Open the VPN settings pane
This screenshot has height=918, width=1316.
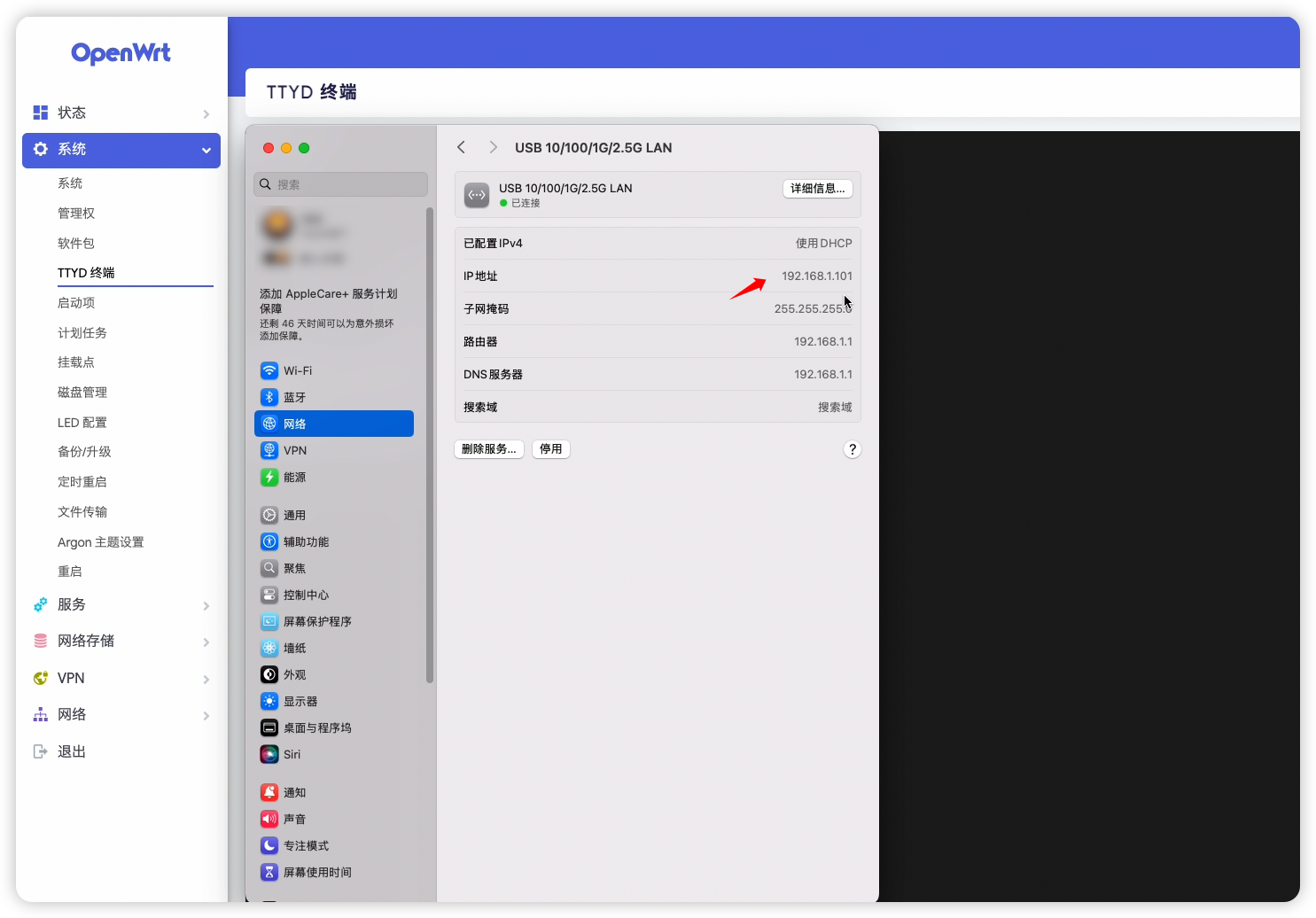(292, 450)
